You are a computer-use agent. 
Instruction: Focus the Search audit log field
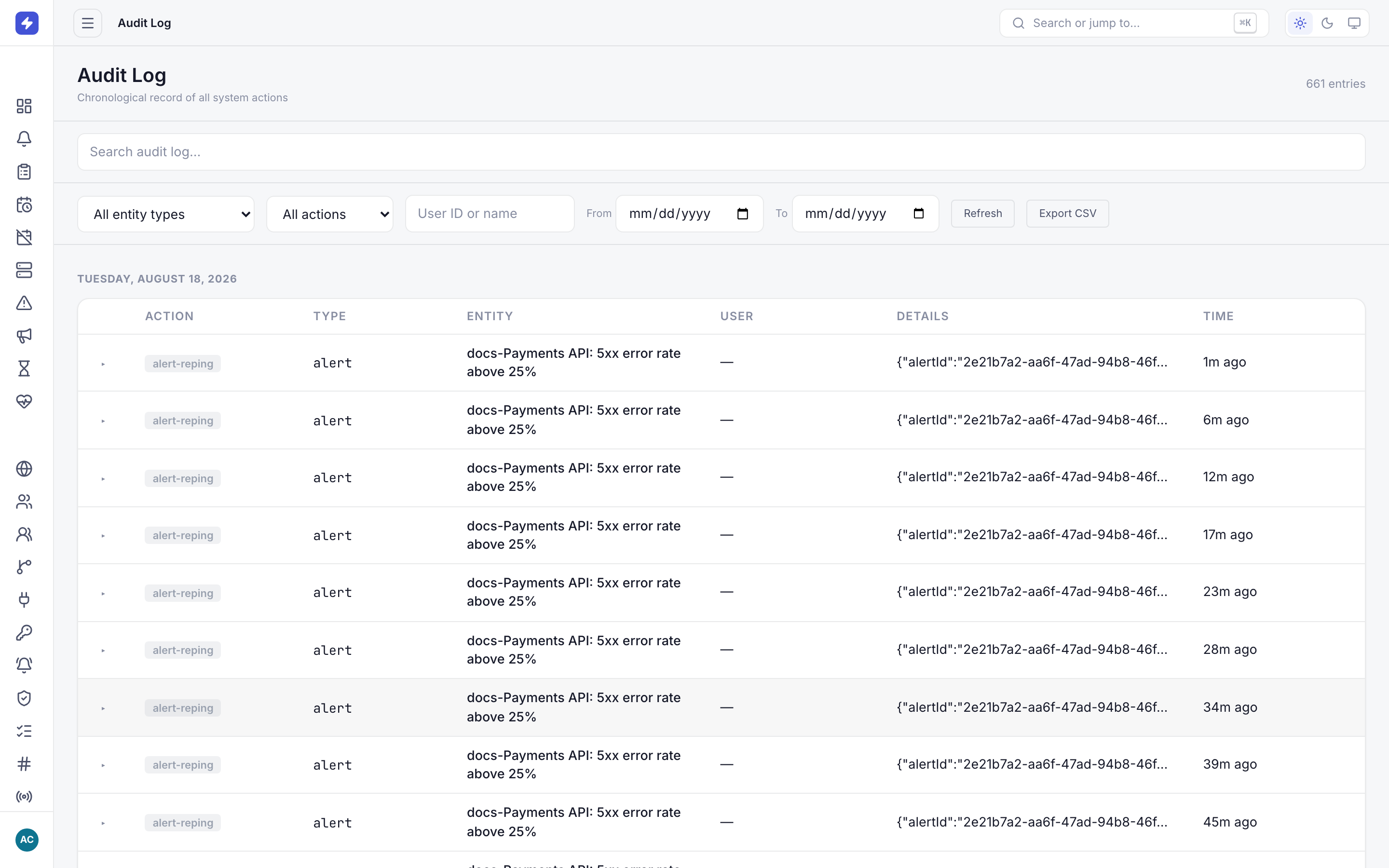point(721,151)
